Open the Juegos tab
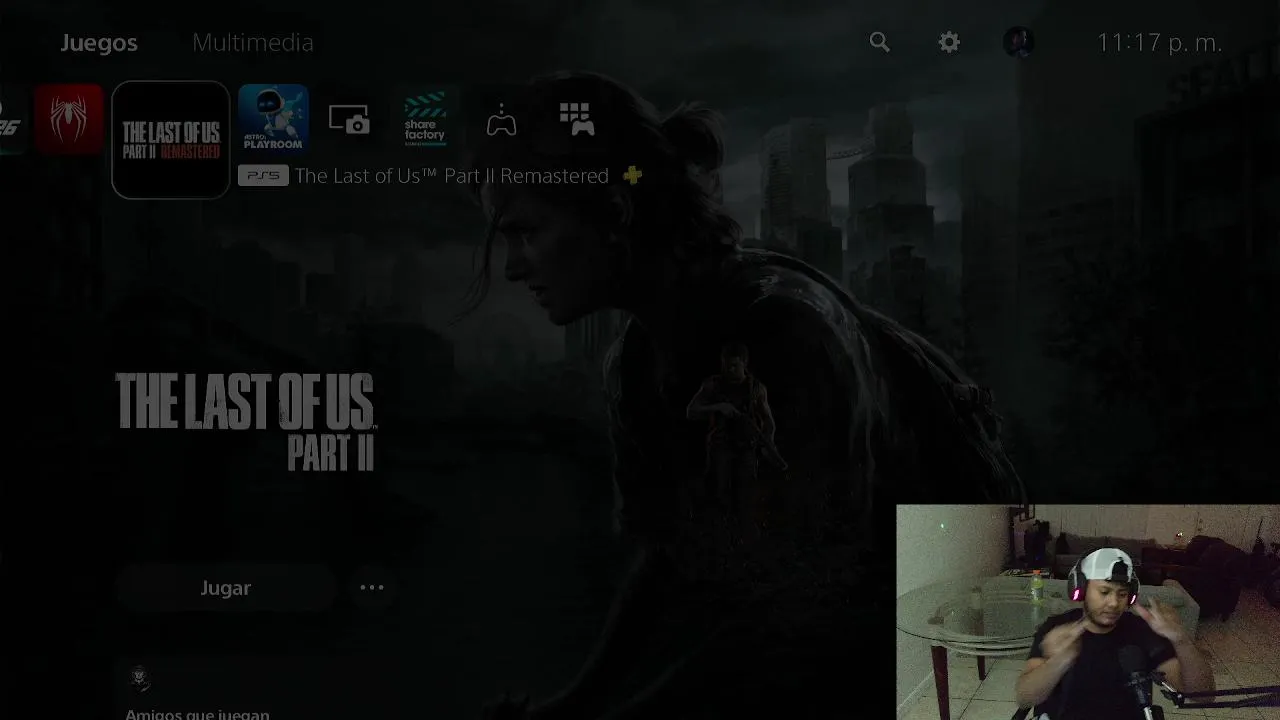Screen dimensions: 1280x720 (99, 43)
